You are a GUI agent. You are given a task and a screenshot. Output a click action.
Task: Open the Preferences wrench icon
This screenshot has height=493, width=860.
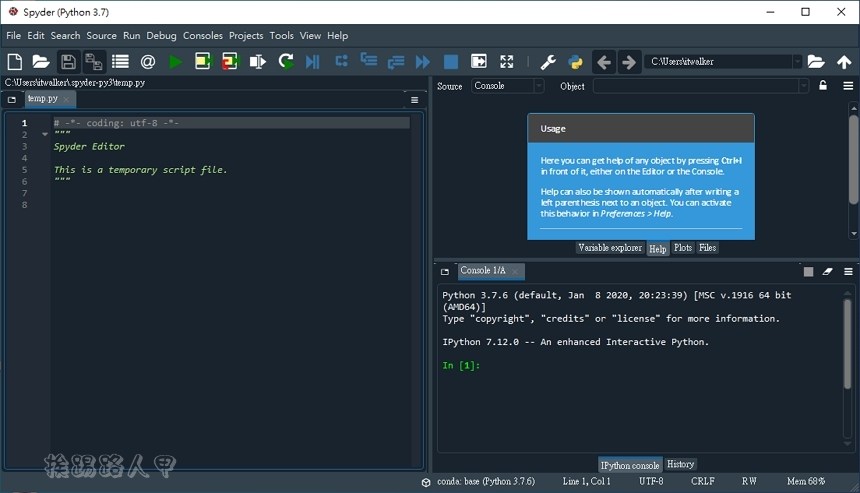548,62
